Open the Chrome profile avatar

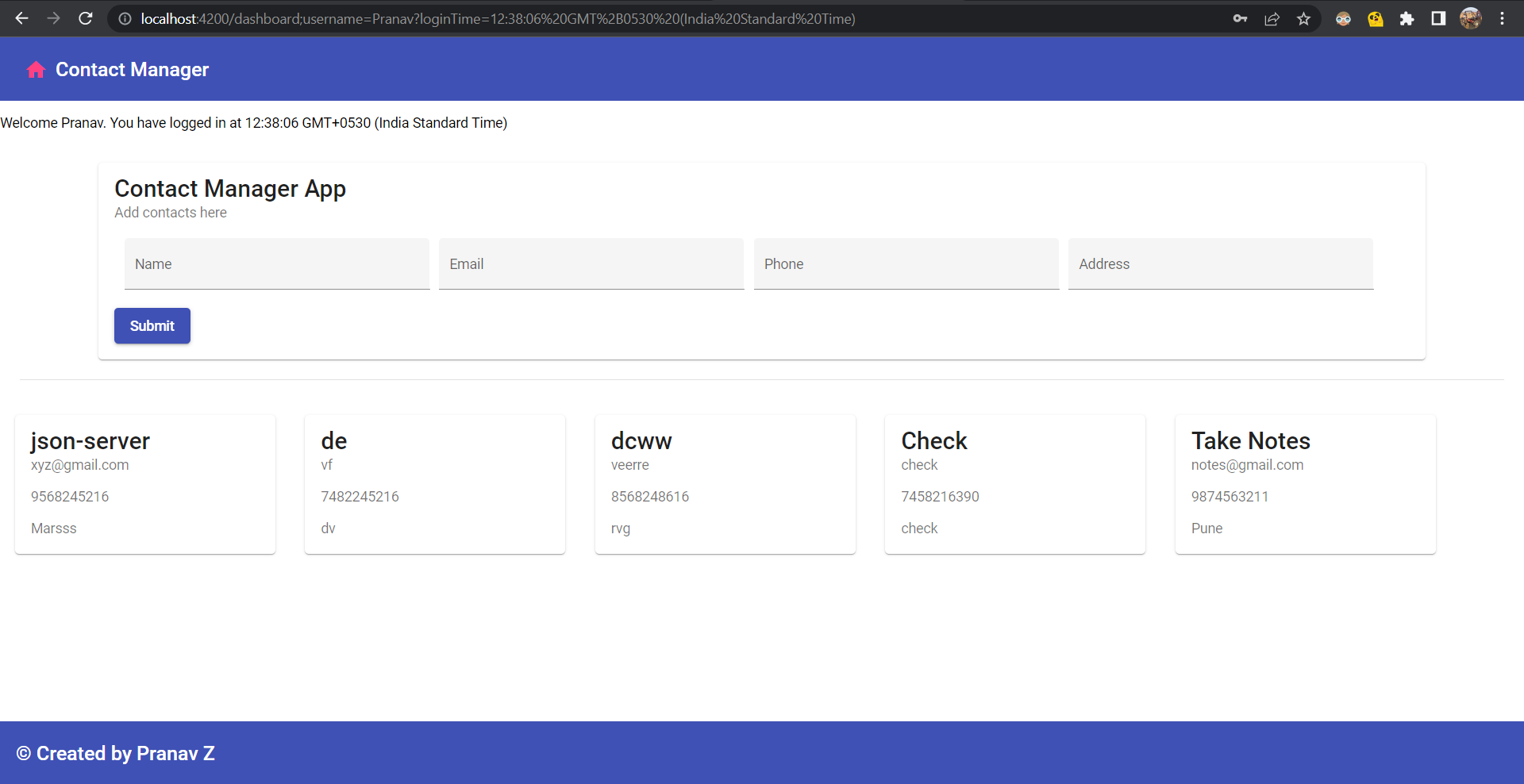tap(1470, 19)
